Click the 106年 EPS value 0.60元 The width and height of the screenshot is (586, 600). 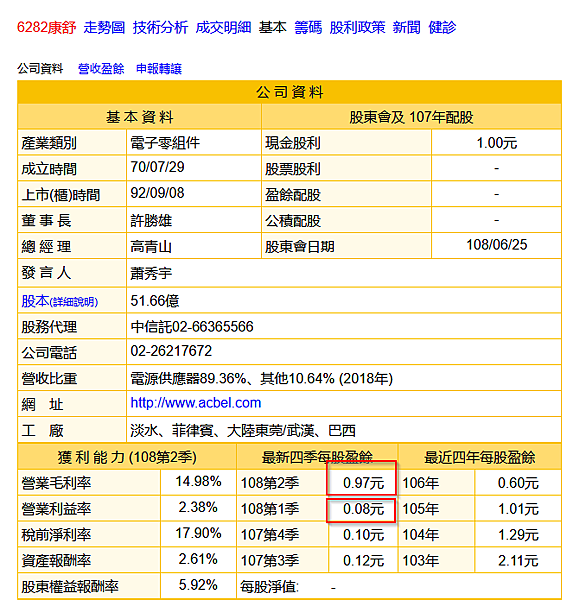click(518, 483)
